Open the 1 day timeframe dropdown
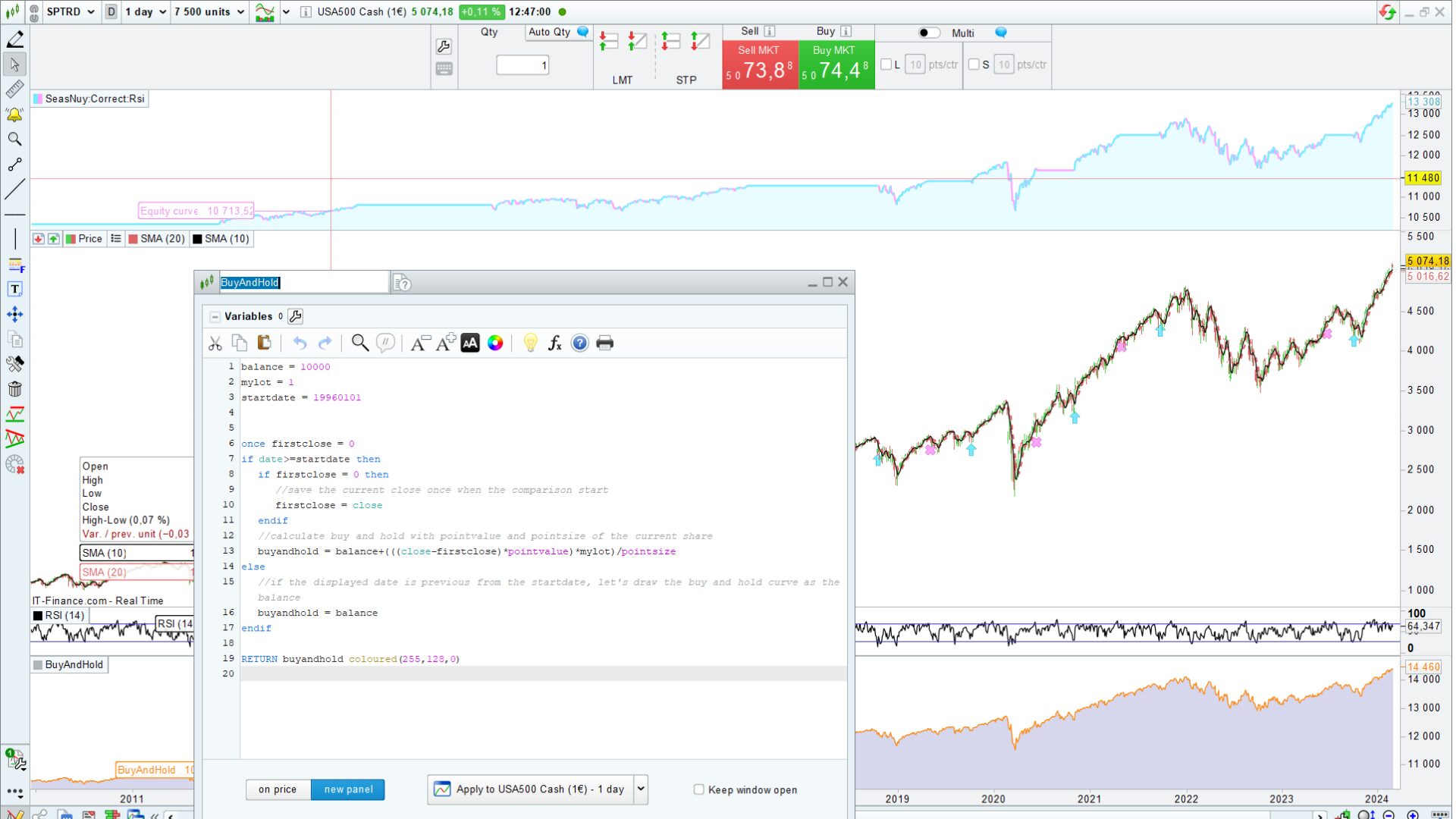Screen dimensions: 1456x819 (x=146, y=12)
